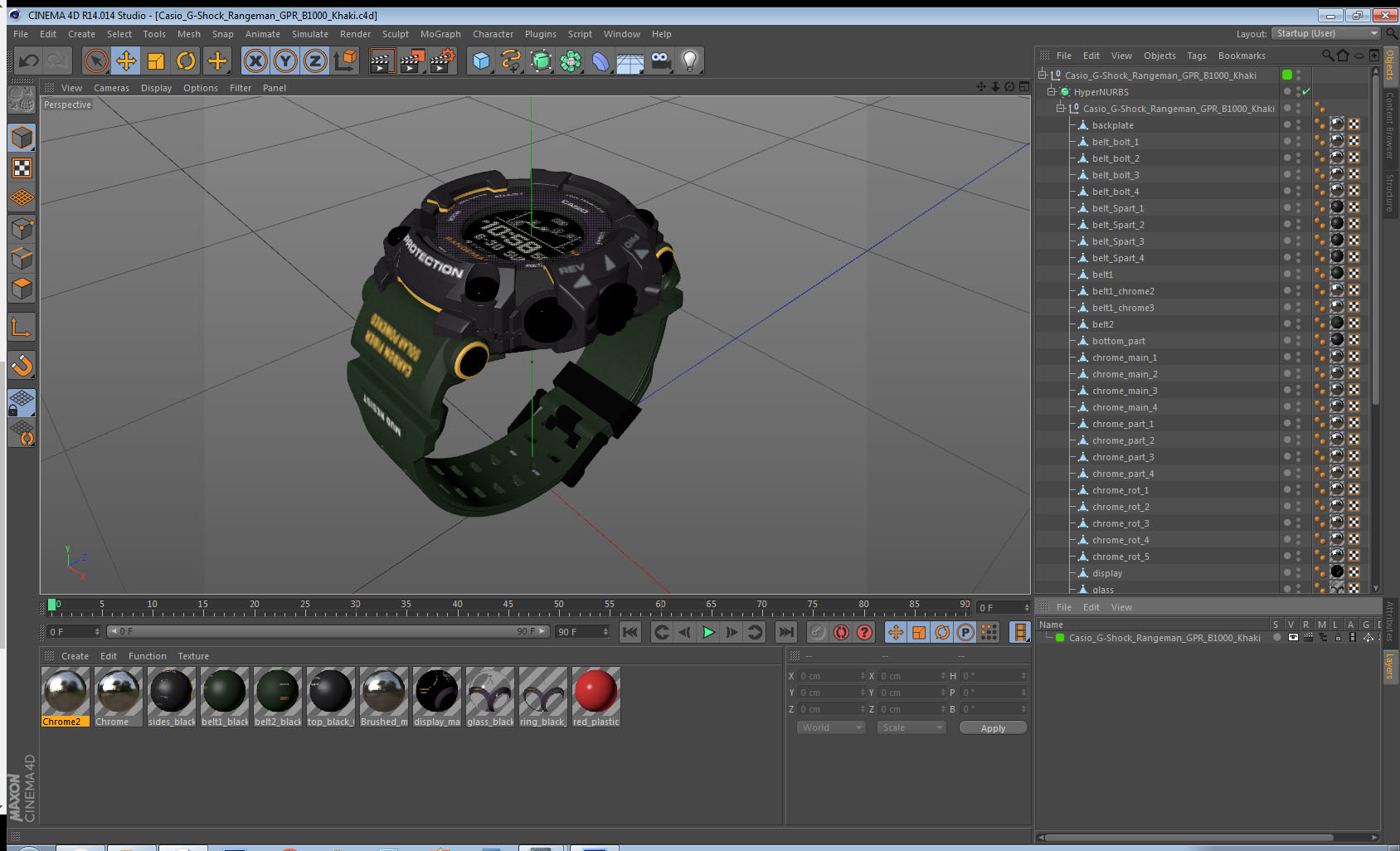
Task: Toggle the HyperNURBS enable checkmark
Action: coord(1306,91)
